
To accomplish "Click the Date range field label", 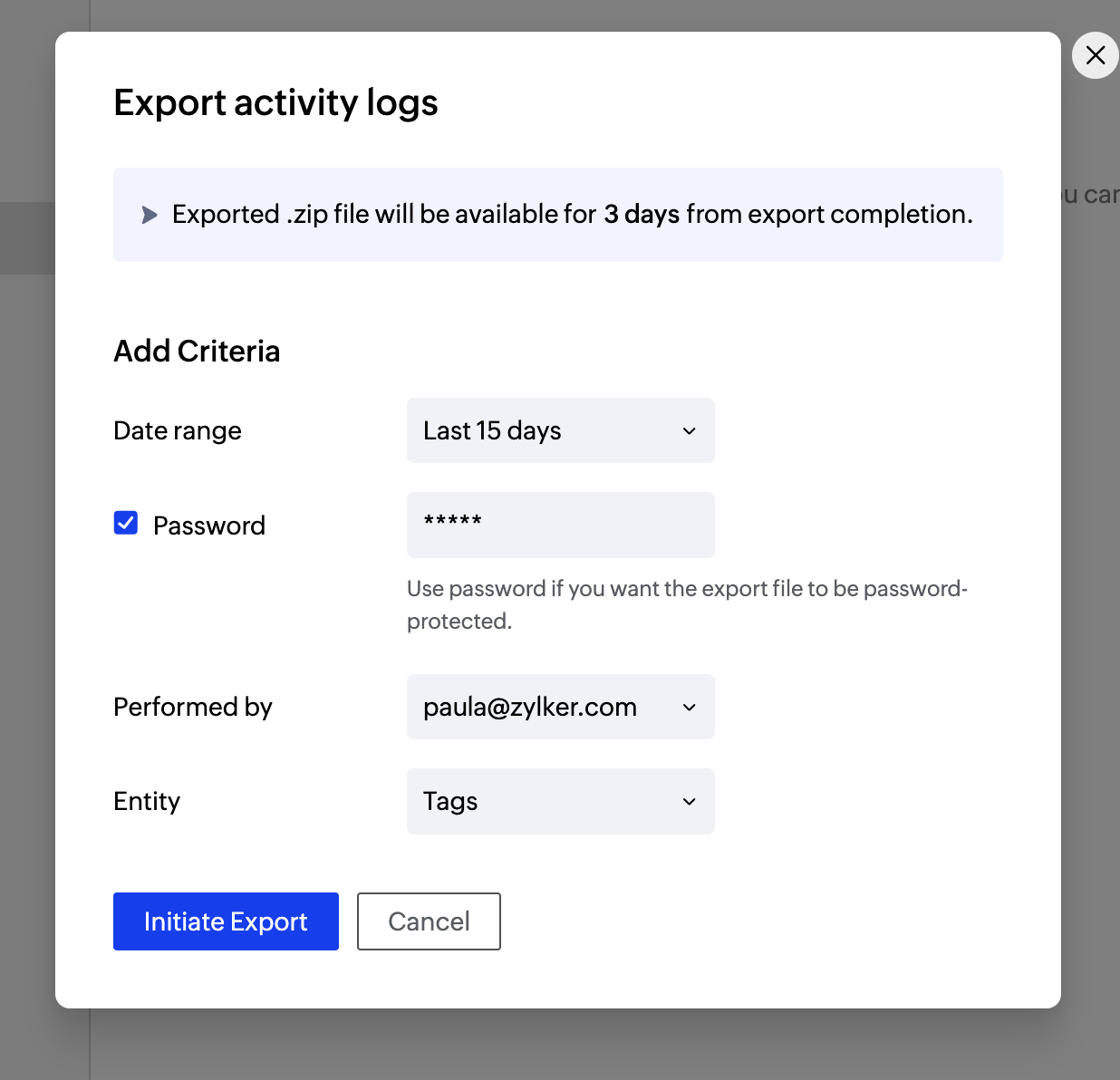I will click(178, 430).
